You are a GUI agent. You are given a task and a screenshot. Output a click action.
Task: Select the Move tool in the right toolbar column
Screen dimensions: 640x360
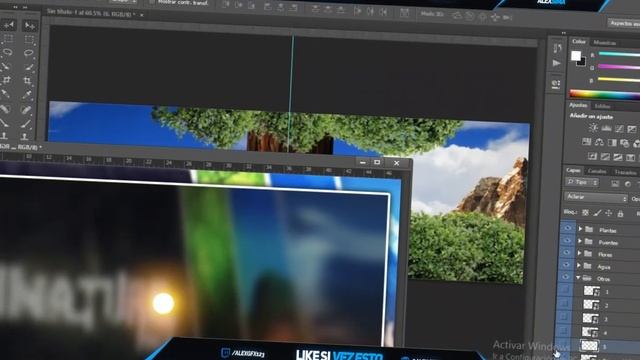29,26
